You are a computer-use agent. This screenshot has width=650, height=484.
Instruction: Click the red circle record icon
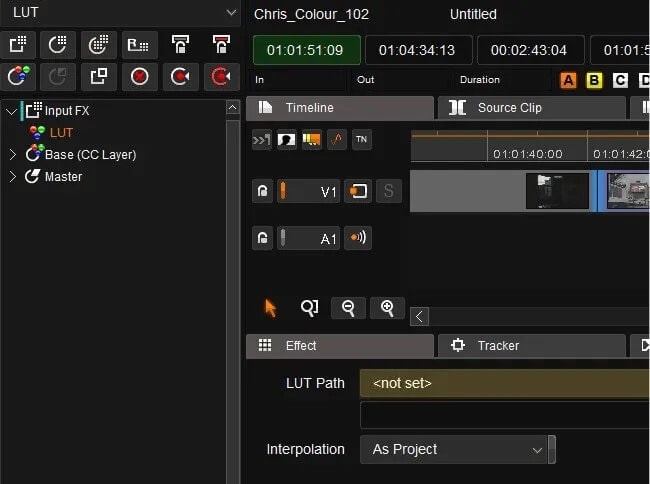pyautogui.click(x=140, y=77)
